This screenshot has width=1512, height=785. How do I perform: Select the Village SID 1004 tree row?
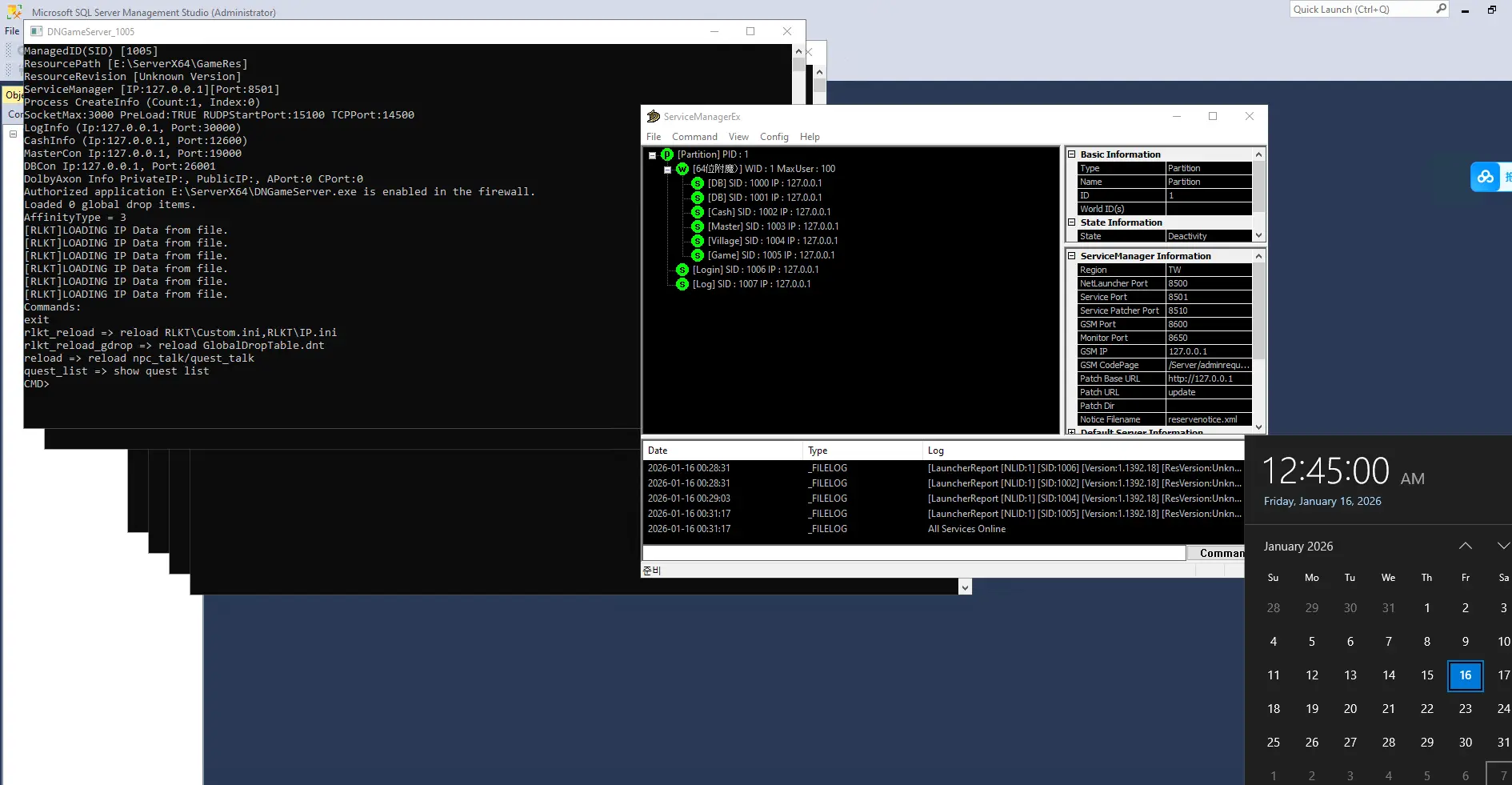pos(773,241)
